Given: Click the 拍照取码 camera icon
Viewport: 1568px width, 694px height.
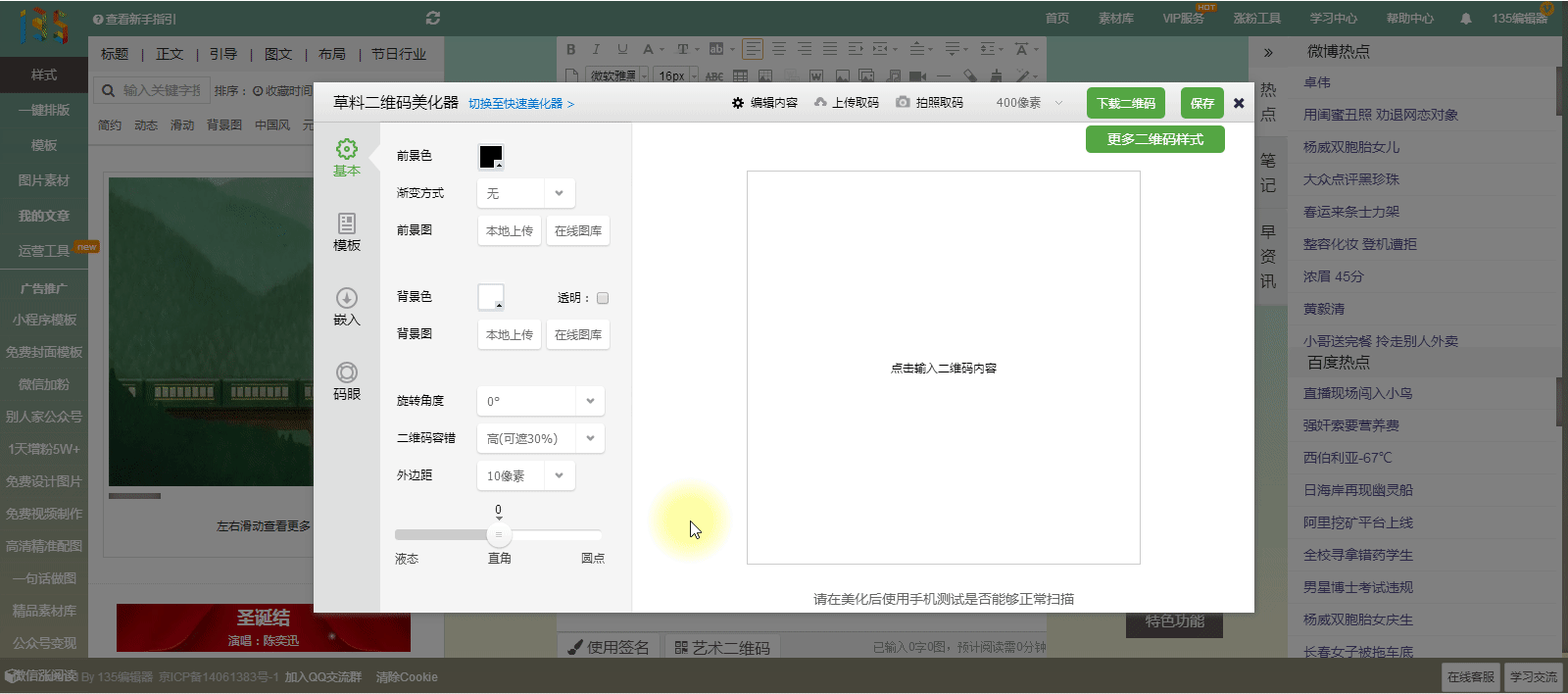Looking at the screenshot, I should (903, 103).
